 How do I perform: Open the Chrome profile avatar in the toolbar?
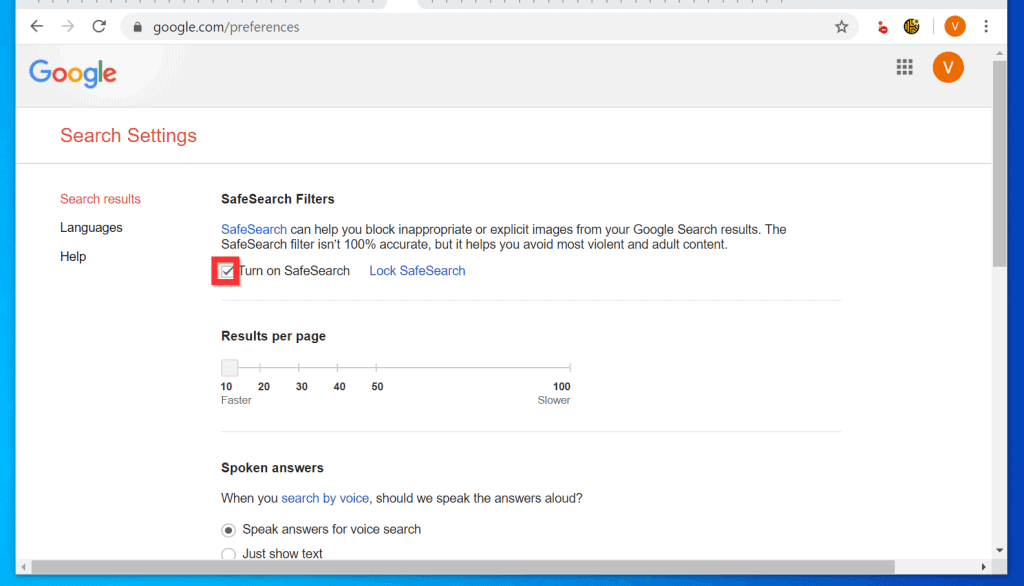pos(955,27)
